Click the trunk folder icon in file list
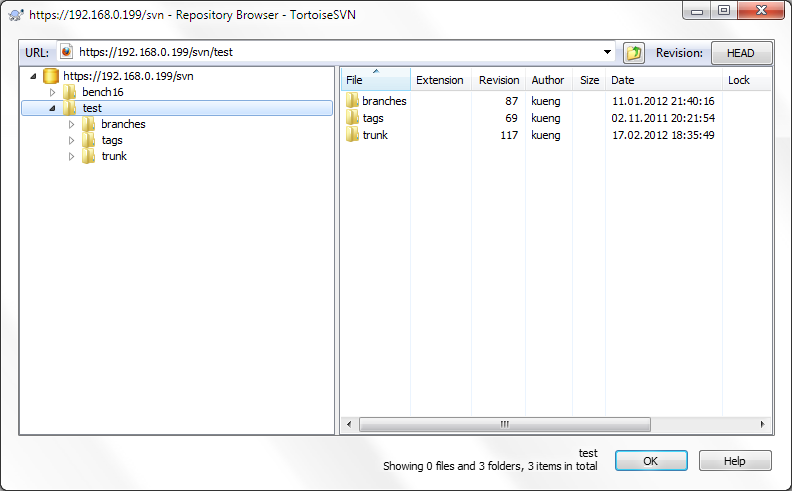Screen dimensions: 792x491 352,135
